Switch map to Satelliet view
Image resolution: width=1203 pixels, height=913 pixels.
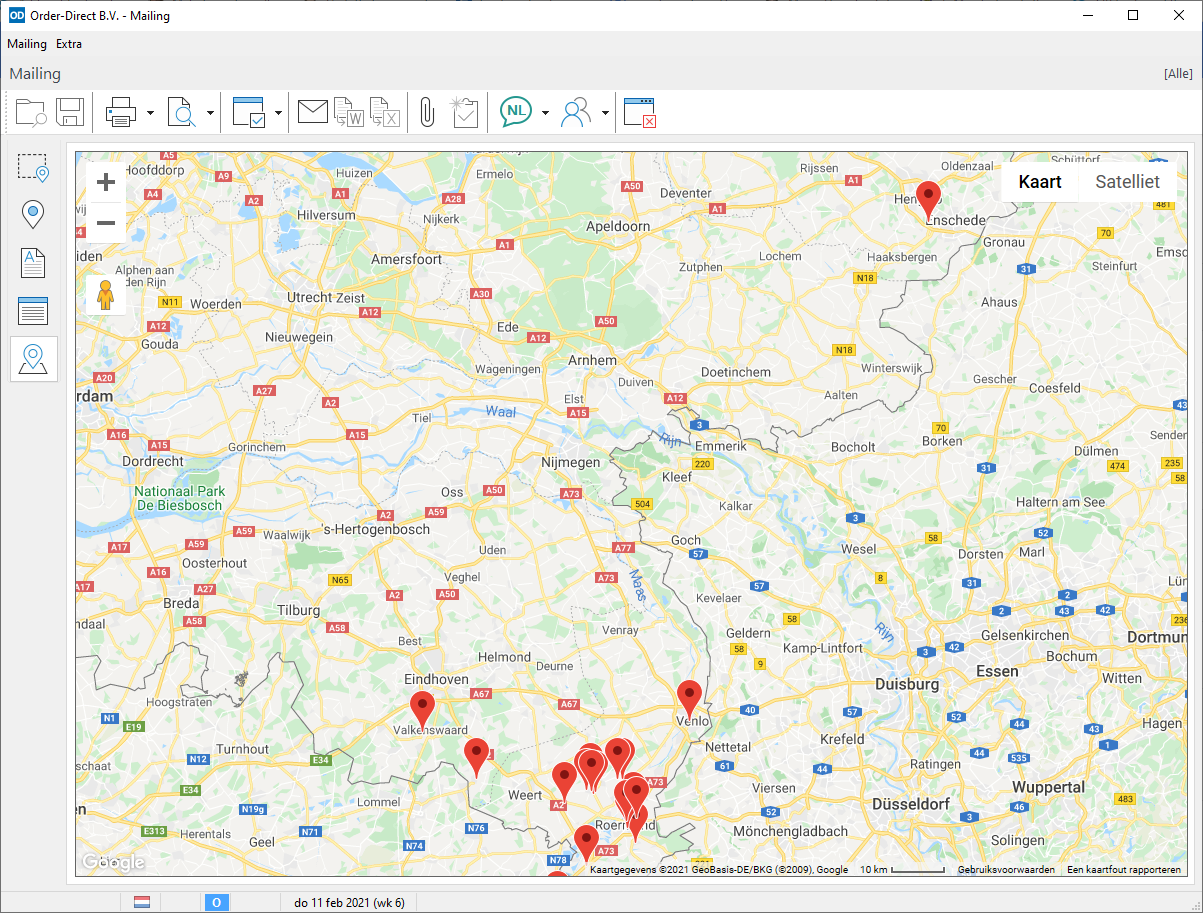point(1127,182)
